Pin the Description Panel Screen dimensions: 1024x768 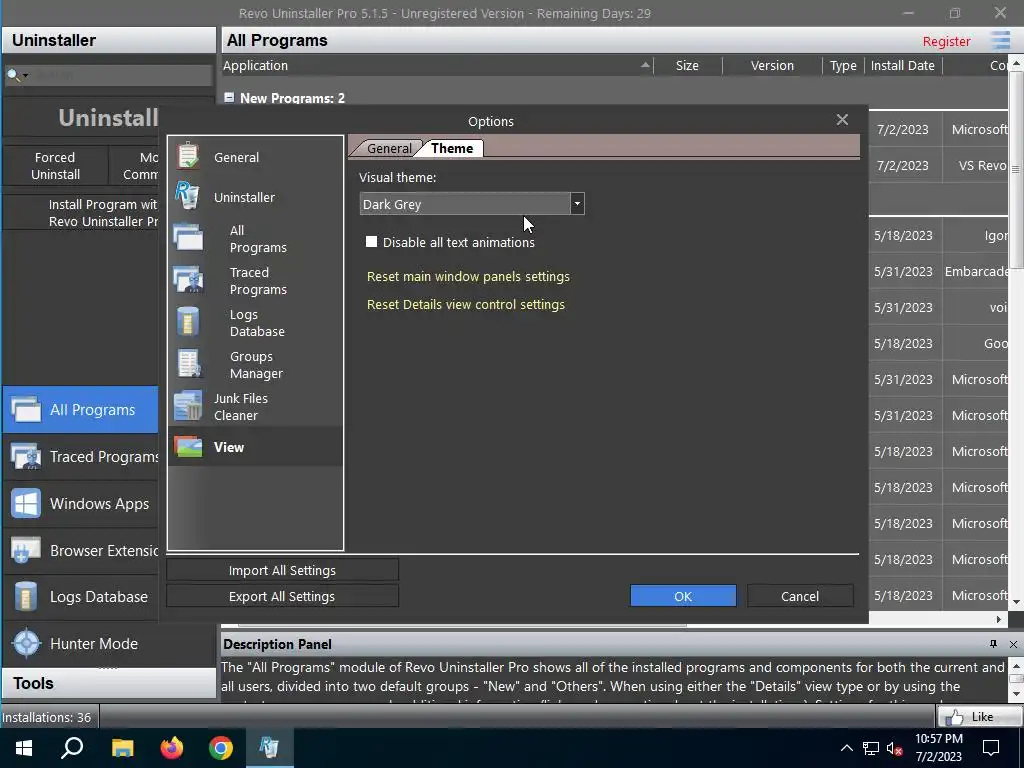coord(993,644)
